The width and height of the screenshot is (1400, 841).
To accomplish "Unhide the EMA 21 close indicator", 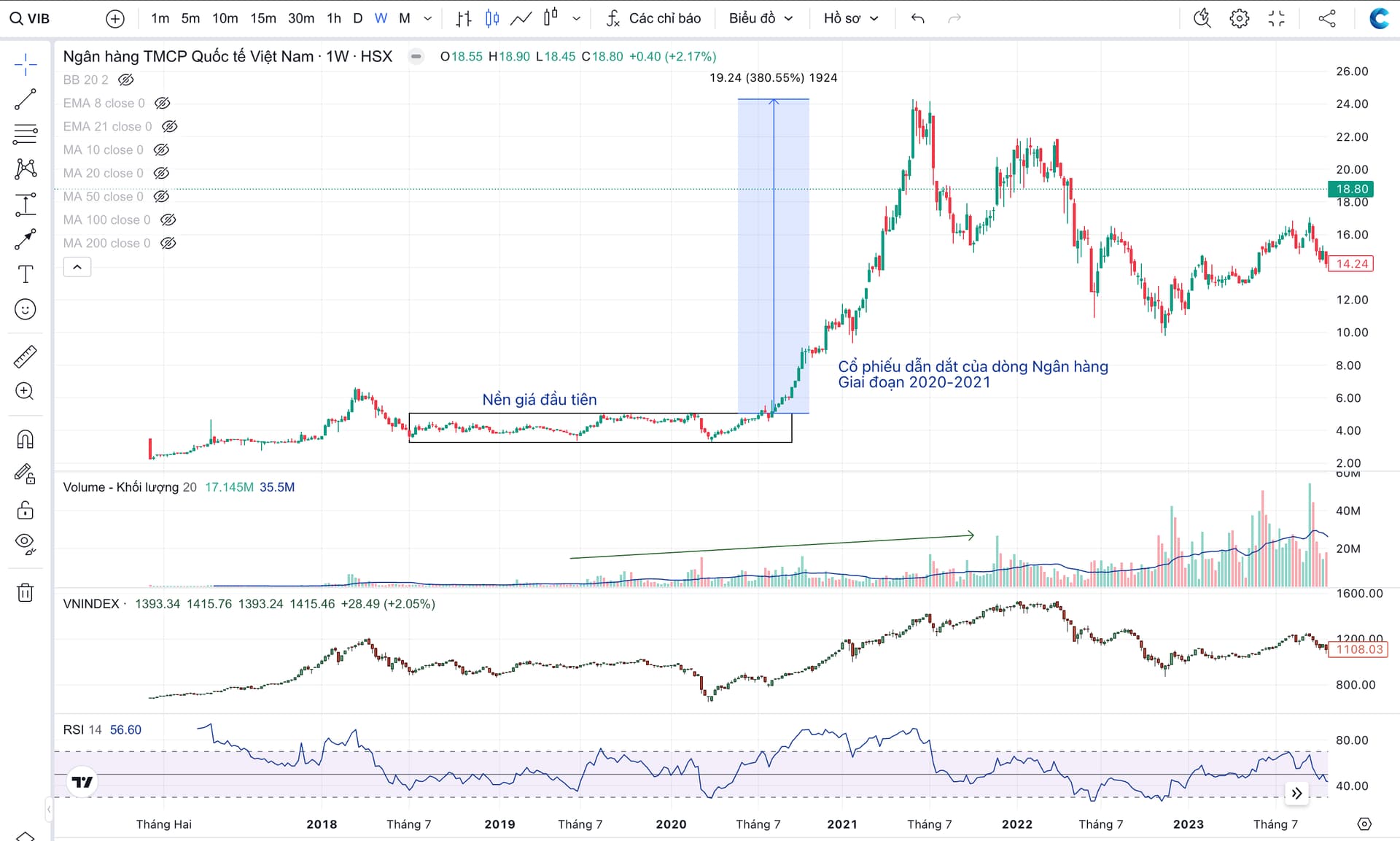I will click(x=170, y=126).
